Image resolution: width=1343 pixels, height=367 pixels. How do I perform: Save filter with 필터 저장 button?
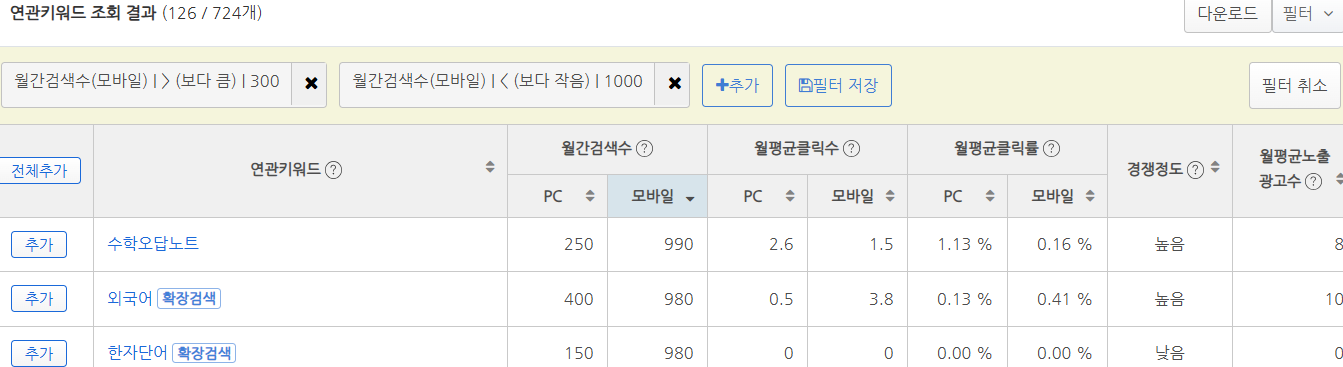click(x=838, y=85)
